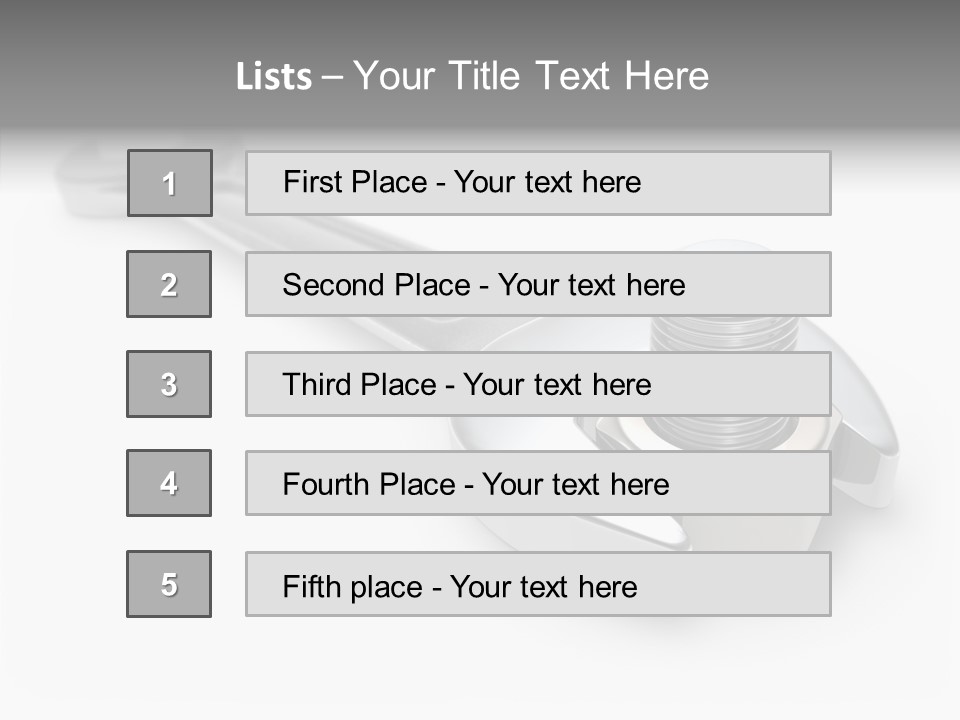The image size is (960, 720).
Task: Click the Fifth place text bar
Action: (x=538, y=584)
